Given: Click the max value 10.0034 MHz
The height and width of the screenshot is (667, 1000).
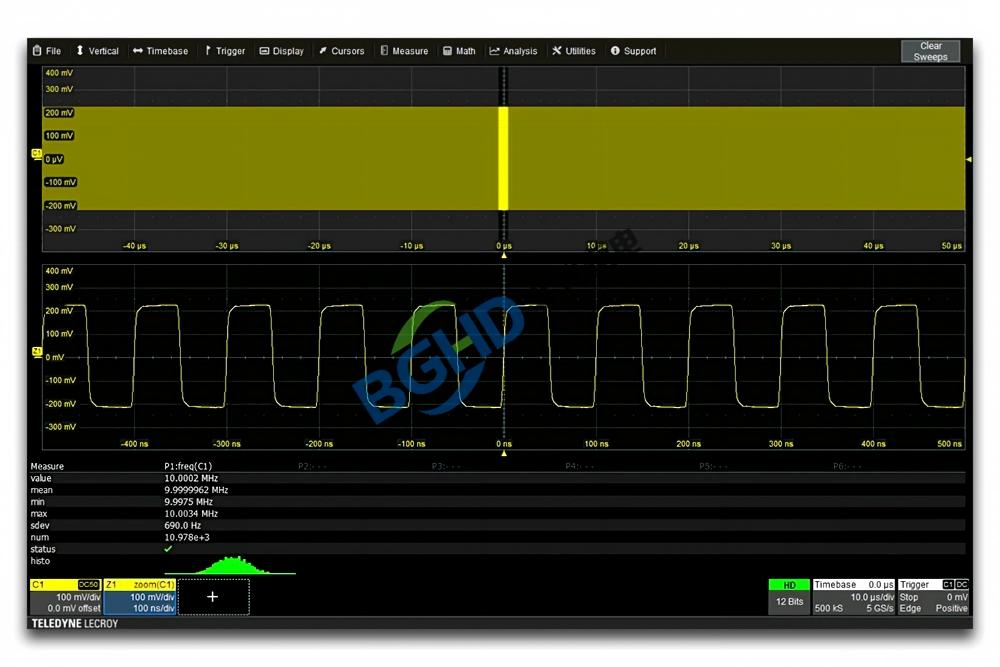Looking at the screenshot, I should [191, 513].
